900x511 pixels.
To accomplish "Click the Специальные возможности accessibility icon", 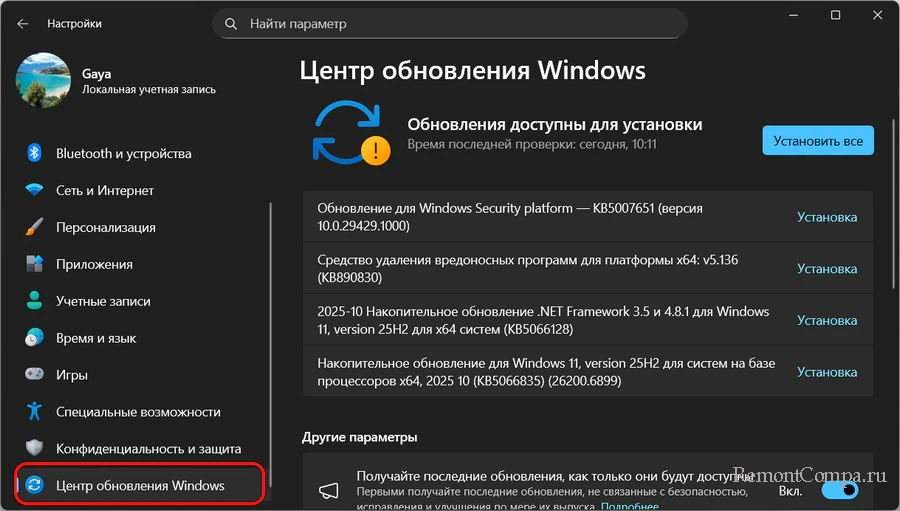I will pyautogui.click(x=35, y=412).
